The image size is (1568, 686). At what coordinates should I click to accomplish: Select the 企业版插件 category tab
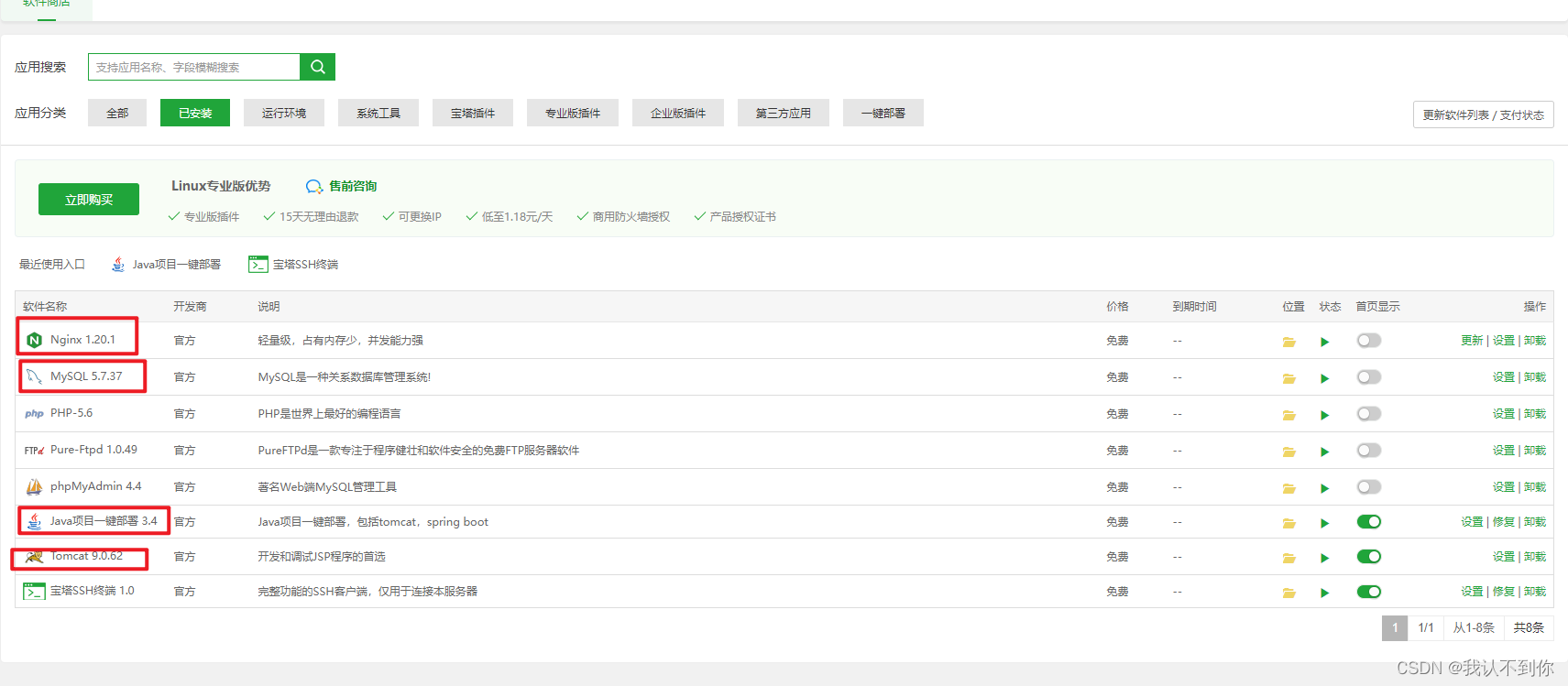click(678, 113)
